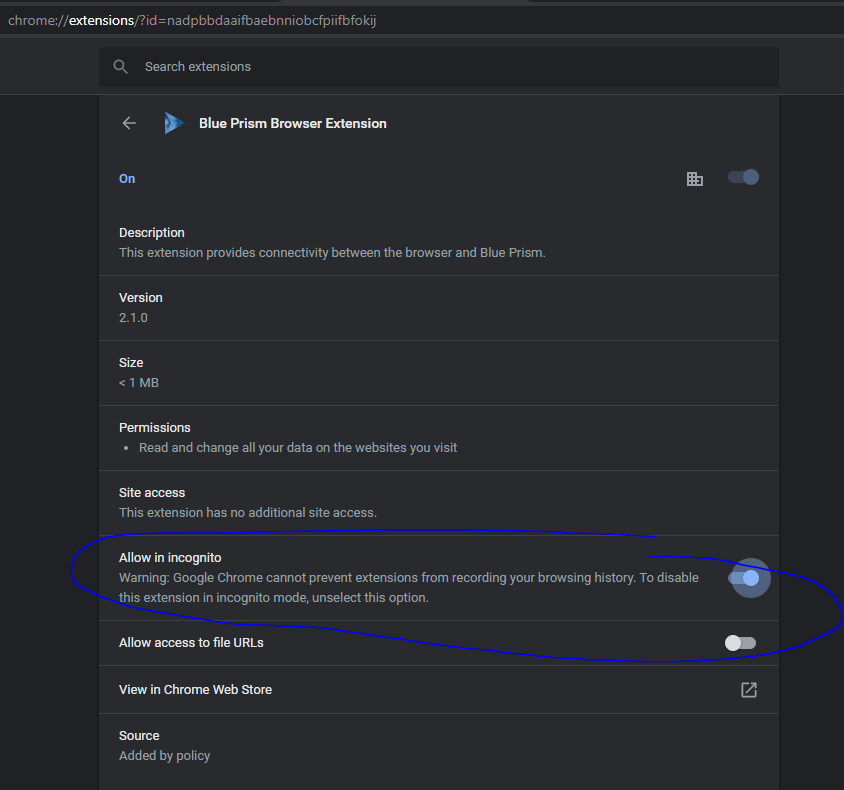
Task: Open View in Chrome Web Store
Action: pyautogui.click(x=439, y=690)
